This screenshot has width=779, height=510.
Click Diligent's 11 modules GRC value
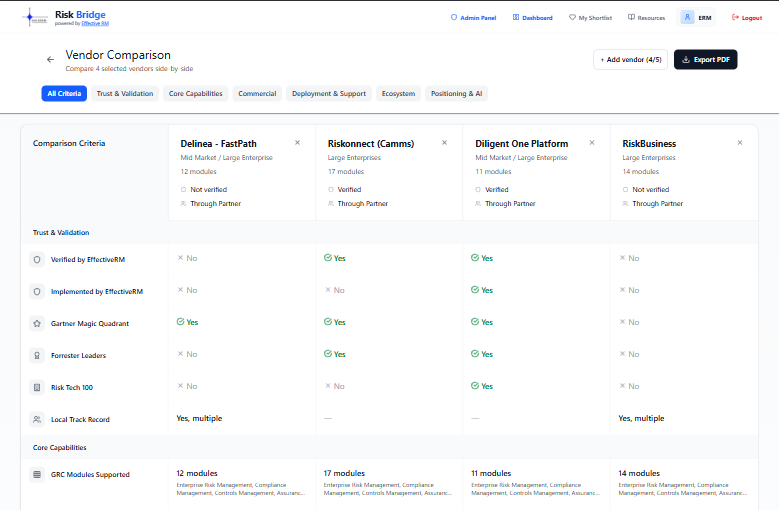pyautogui.click(x=491, y=473)
